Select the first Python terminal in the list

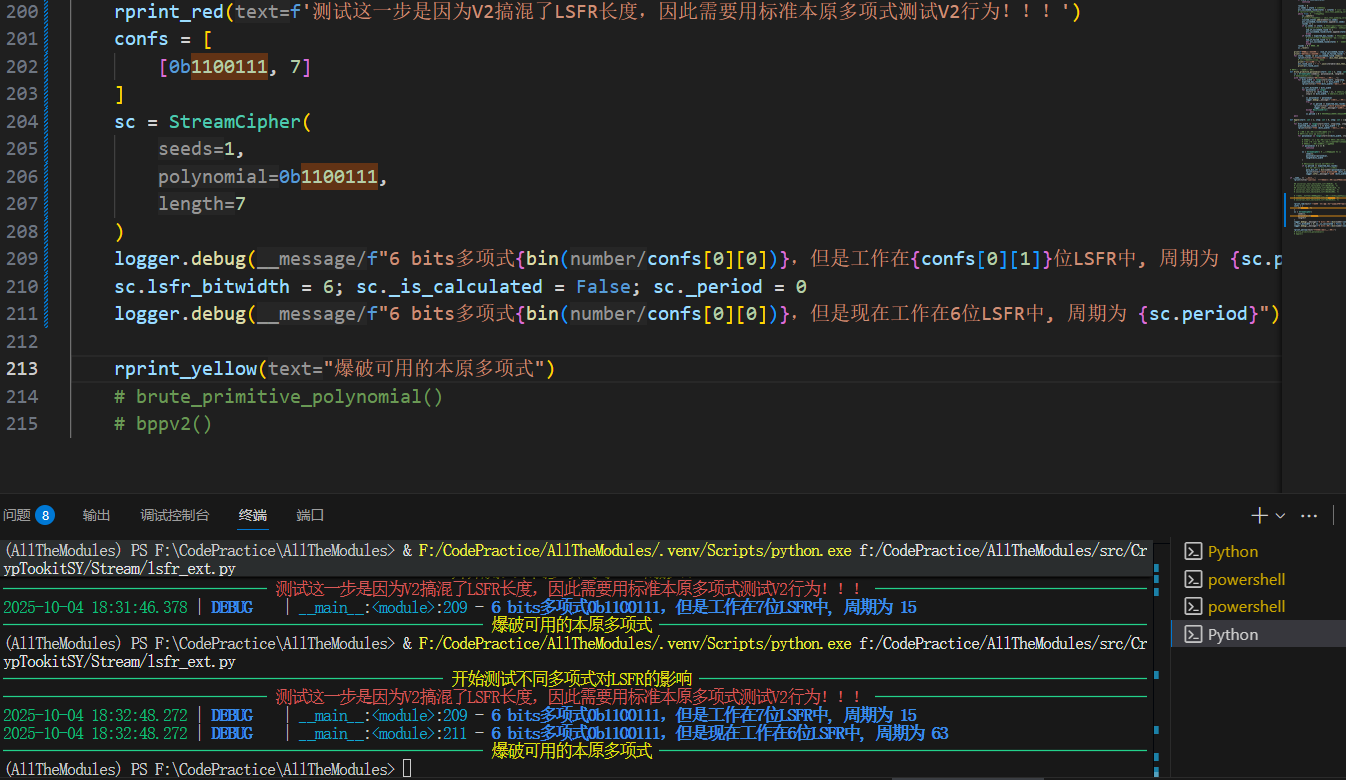coord(1232,552)
